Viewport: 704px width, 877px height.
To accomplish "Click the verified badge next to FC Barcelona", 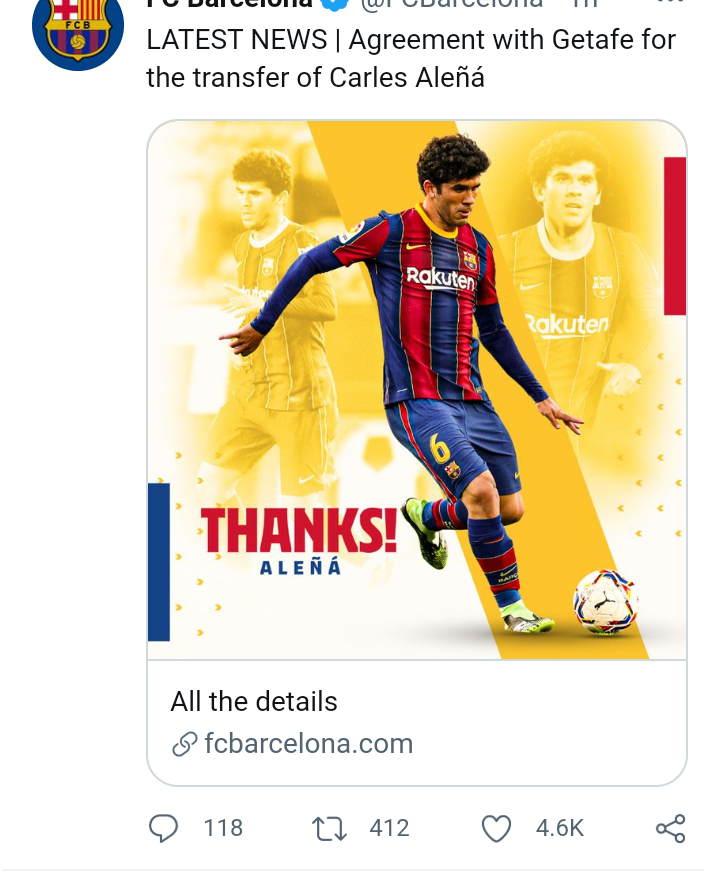I will click(x=335, y=4).
